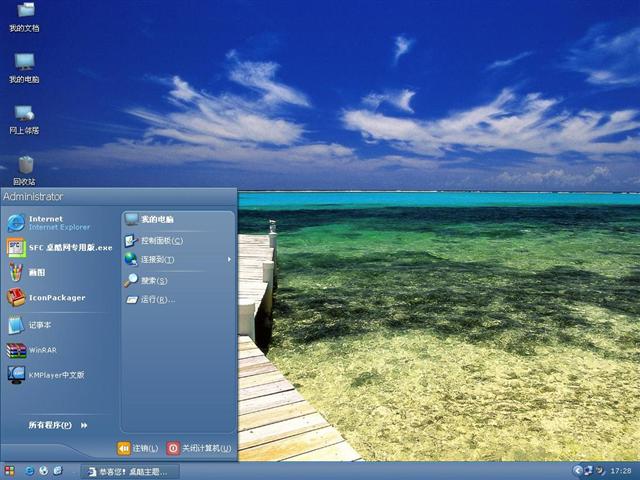
Task: Click 我的电脑 in Start menu right panel
Action: tap(156, 219)
